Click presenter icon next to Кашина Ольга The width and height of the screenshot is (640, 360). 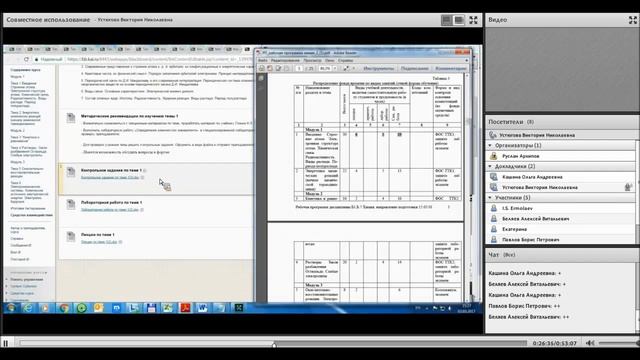tap(493, 177)
